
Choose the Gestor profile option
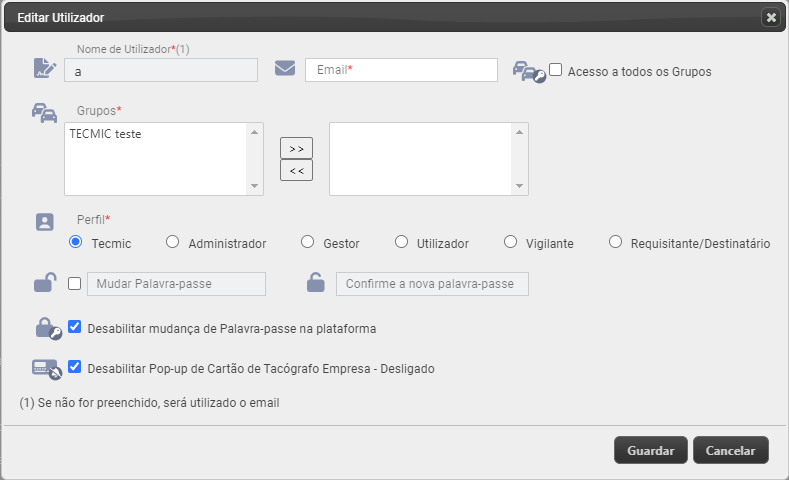tap(307, 242)
